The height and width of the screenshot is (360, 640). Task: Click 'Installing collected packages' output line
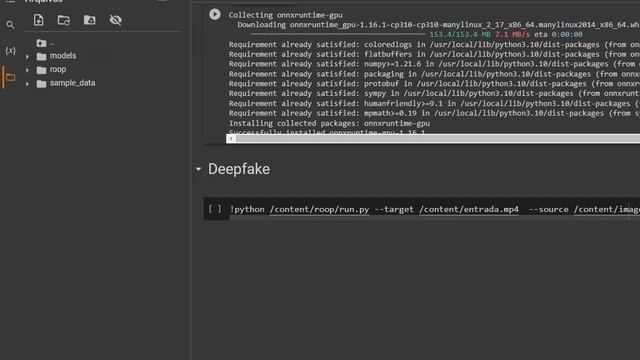pyautogui.click(x=329, y=123)
